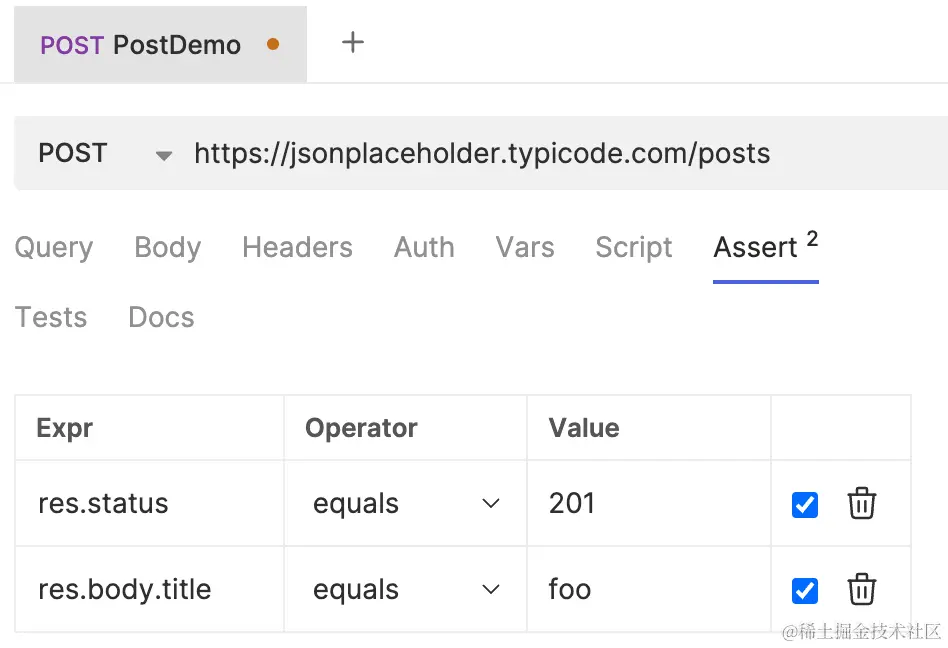Open the POST method dropdown arrow

(x=163, y=155)
